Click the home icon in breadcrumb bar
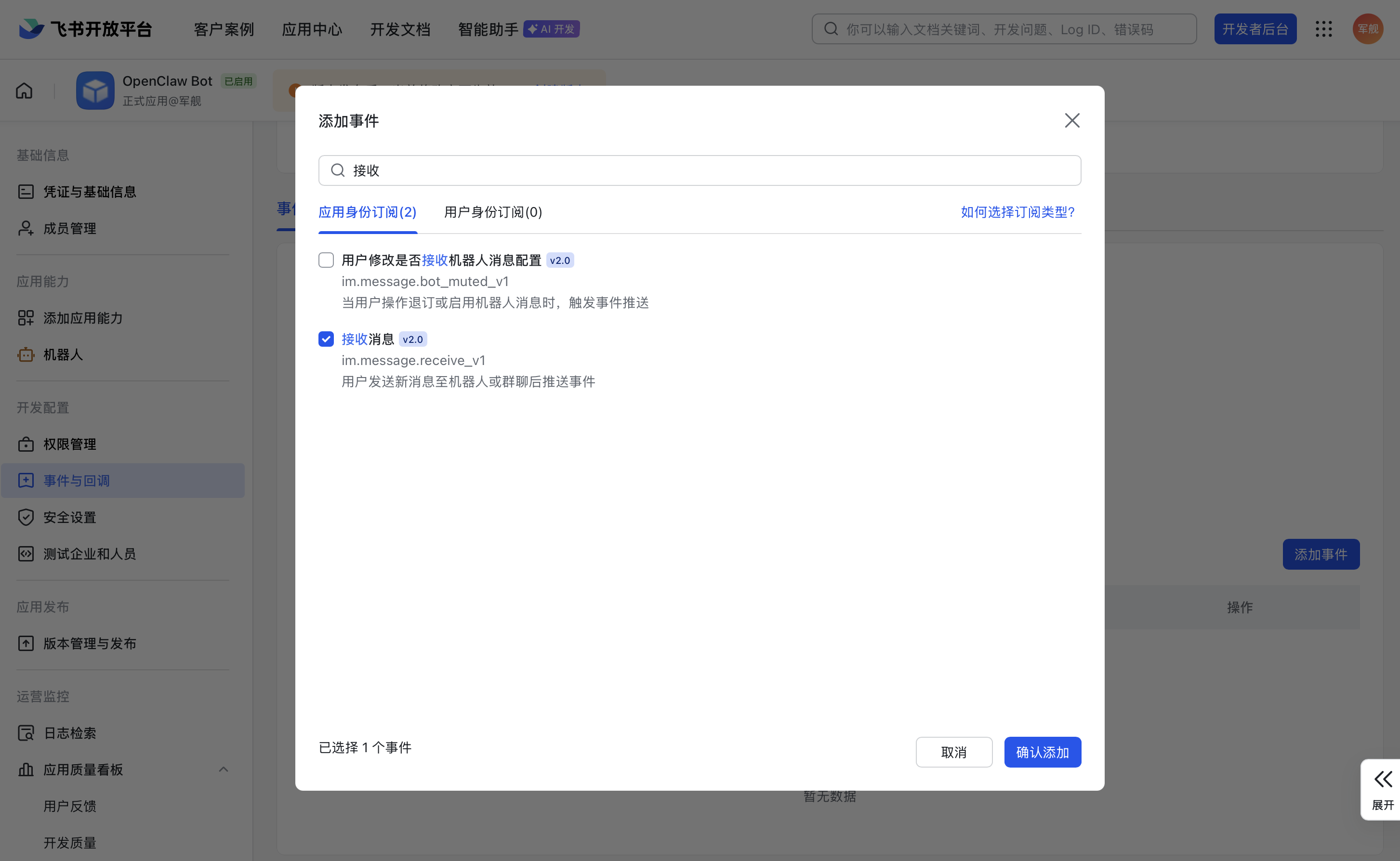Viewport: 1400px width, 861px height. [x=24, y=91]
